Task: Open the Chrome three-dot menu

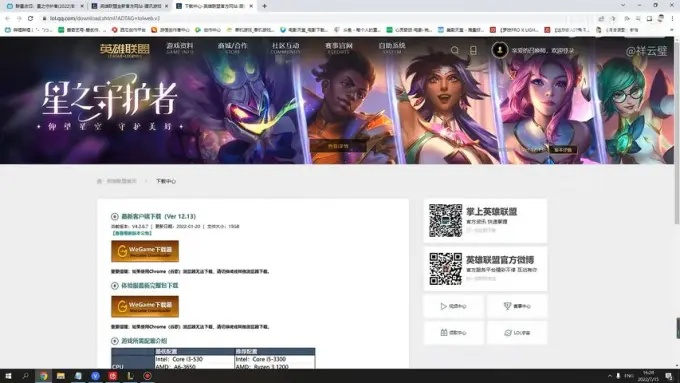Action: 673,19
